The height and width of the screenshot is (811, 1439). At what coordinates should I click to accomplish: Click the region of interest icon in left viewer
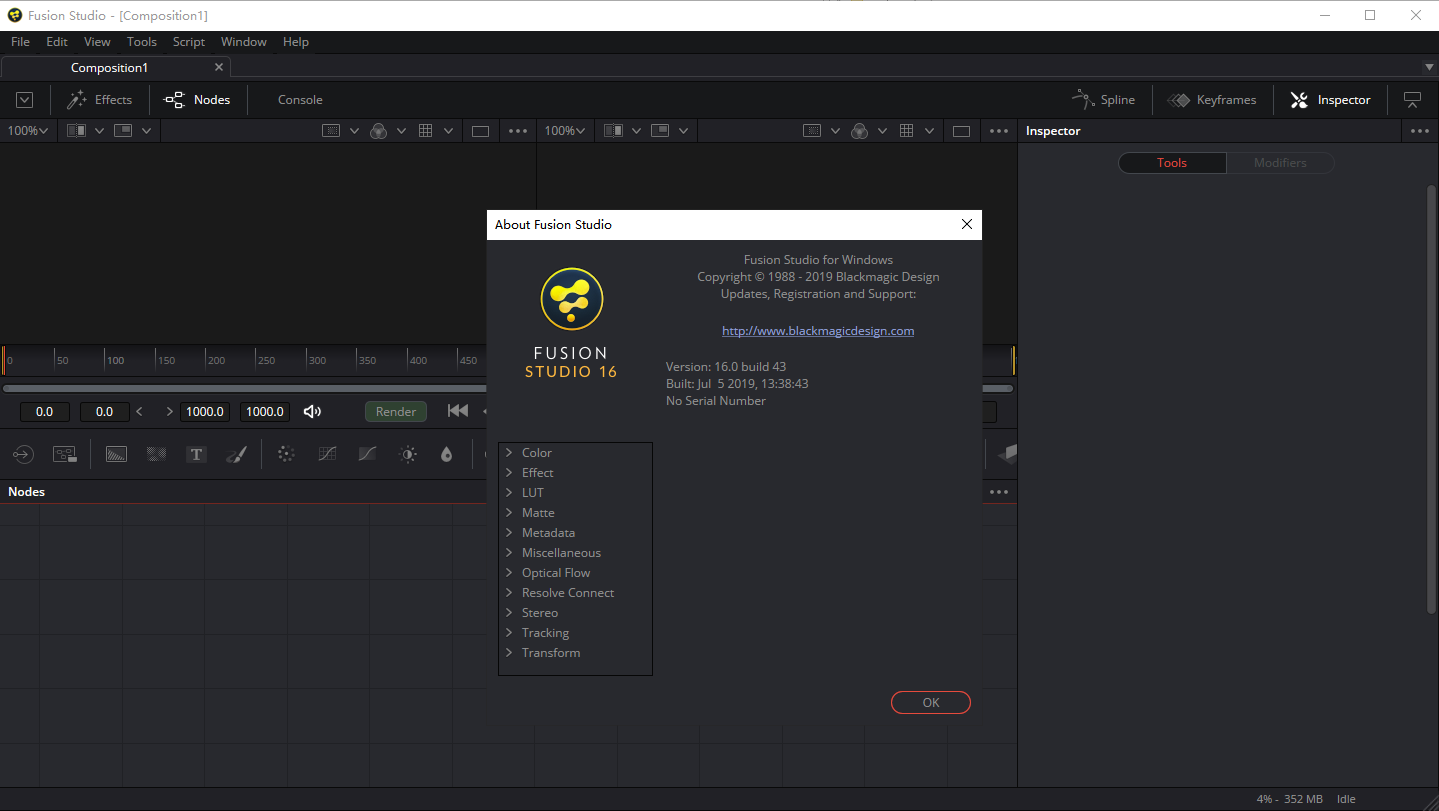point(331,131)
